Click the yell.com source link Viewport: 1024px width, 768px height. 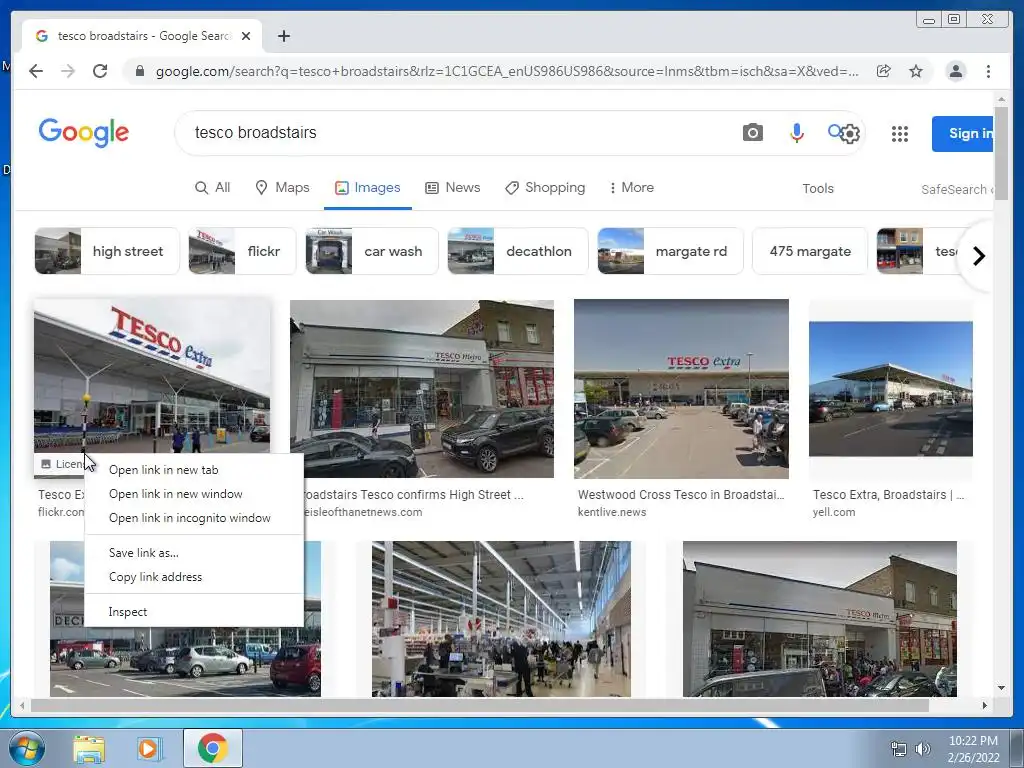click(834, 513)
